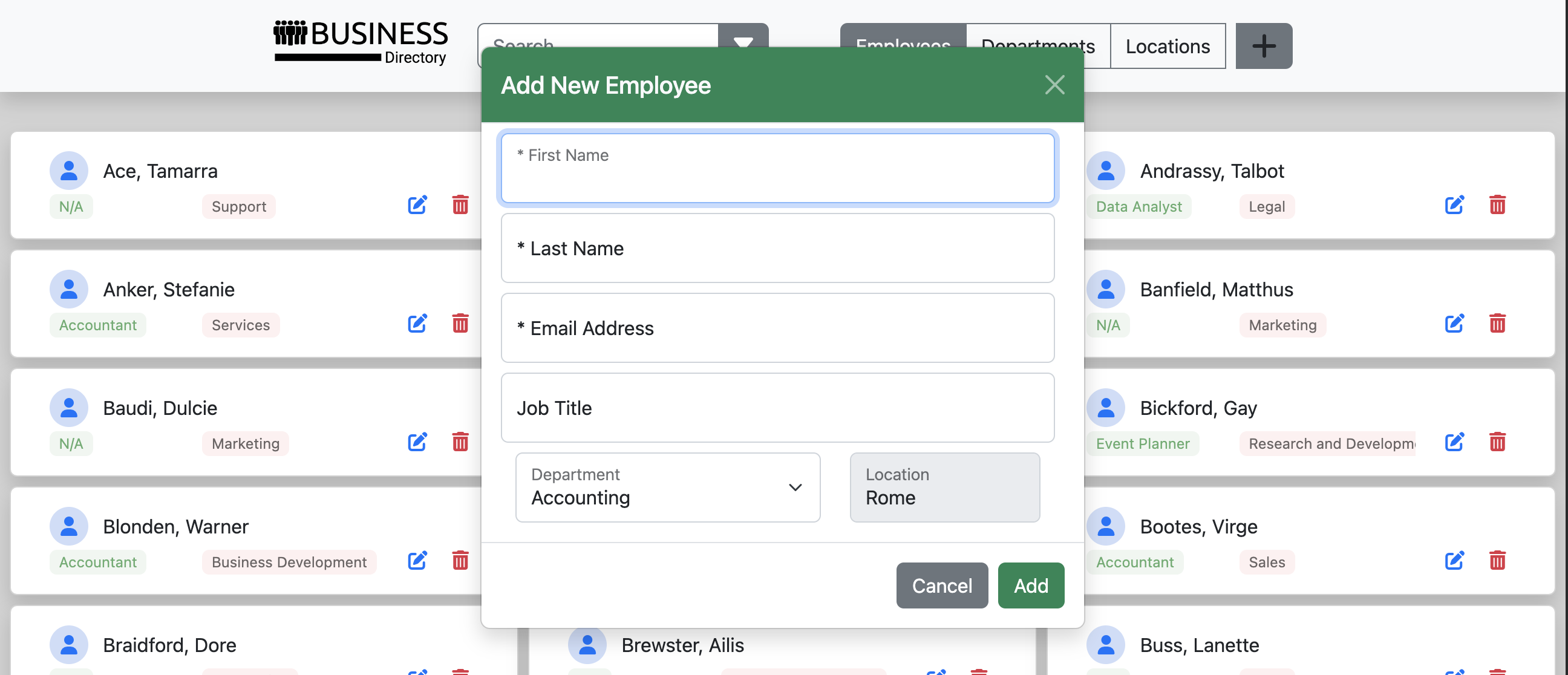Open the Department dropdown showing Accounting
Image resolution: width=1568 pixels, height=675 pixels.
(x=667, y=487)
